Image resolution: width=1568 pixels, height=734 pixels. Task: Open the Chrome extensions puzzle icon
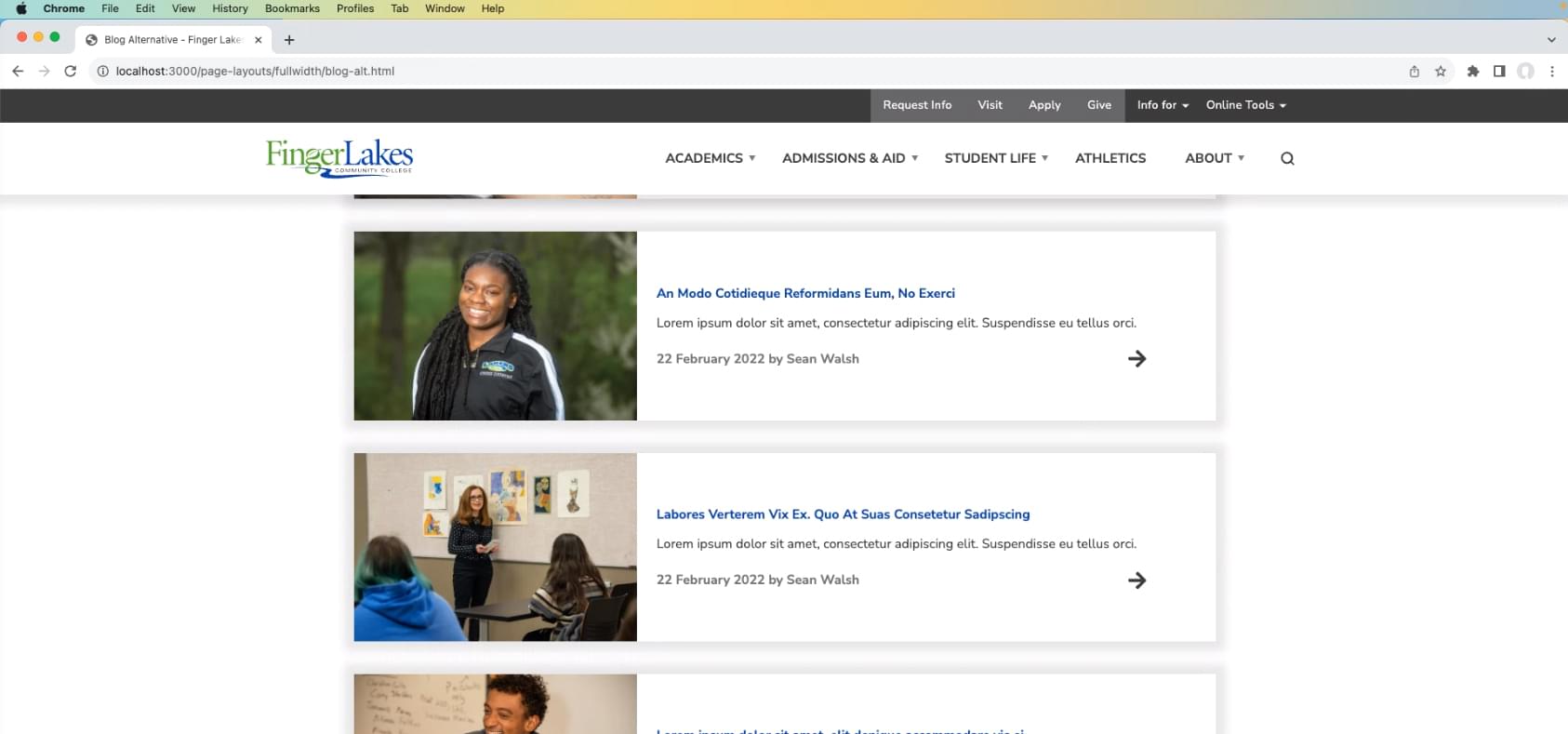1473,71
